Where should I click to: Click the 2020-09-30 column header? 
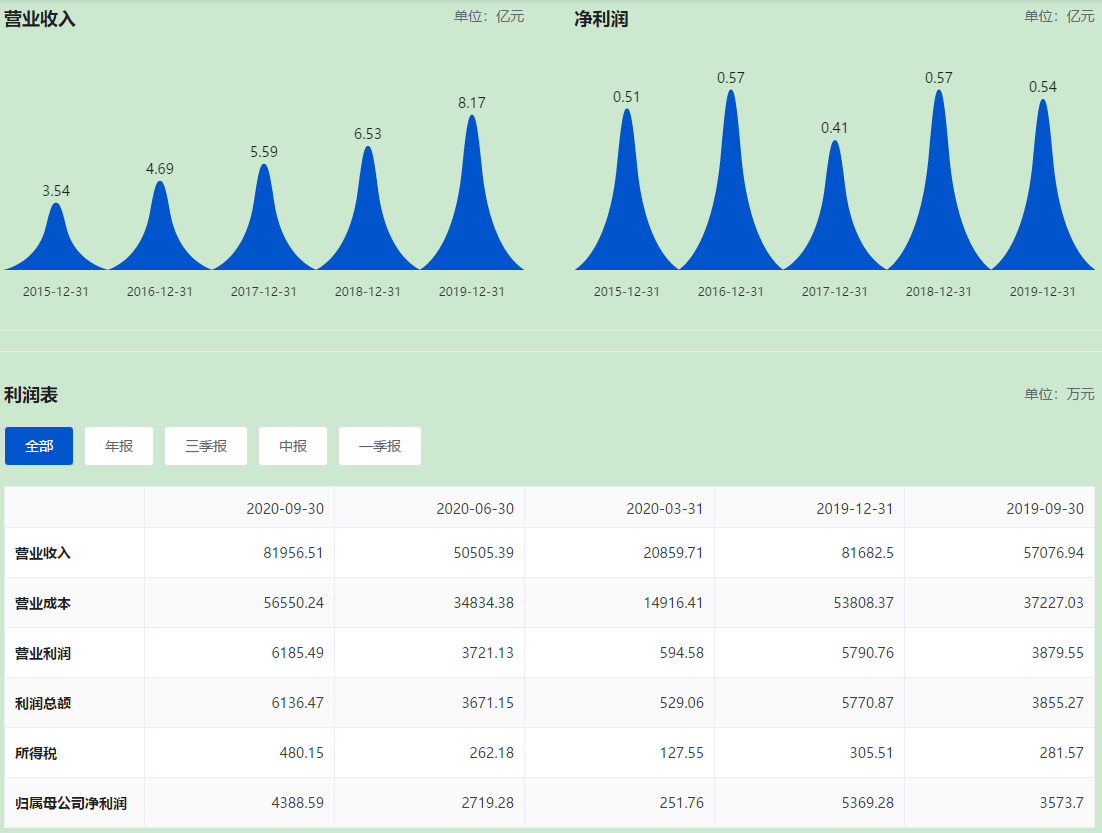click(285, 508)
